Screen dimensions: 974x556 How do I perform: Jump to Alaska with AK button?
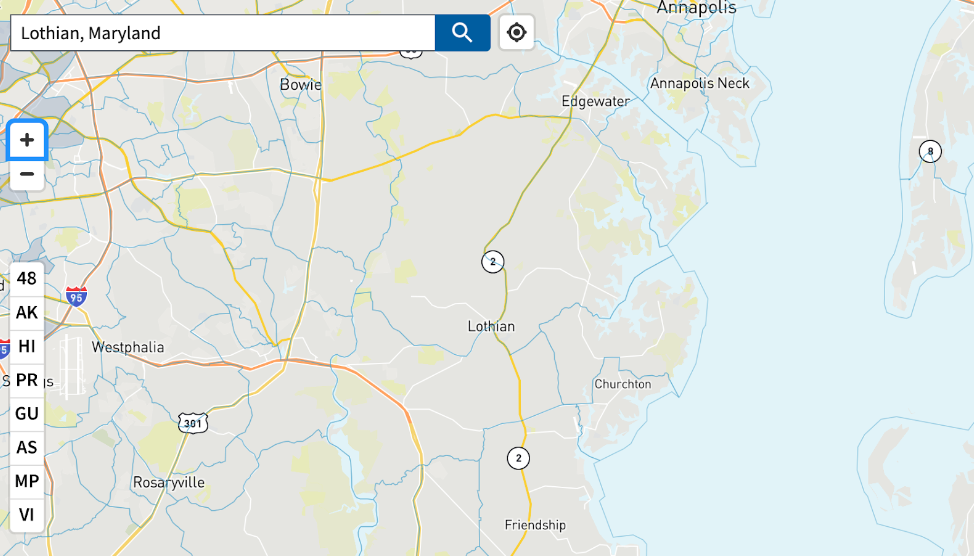27,312
